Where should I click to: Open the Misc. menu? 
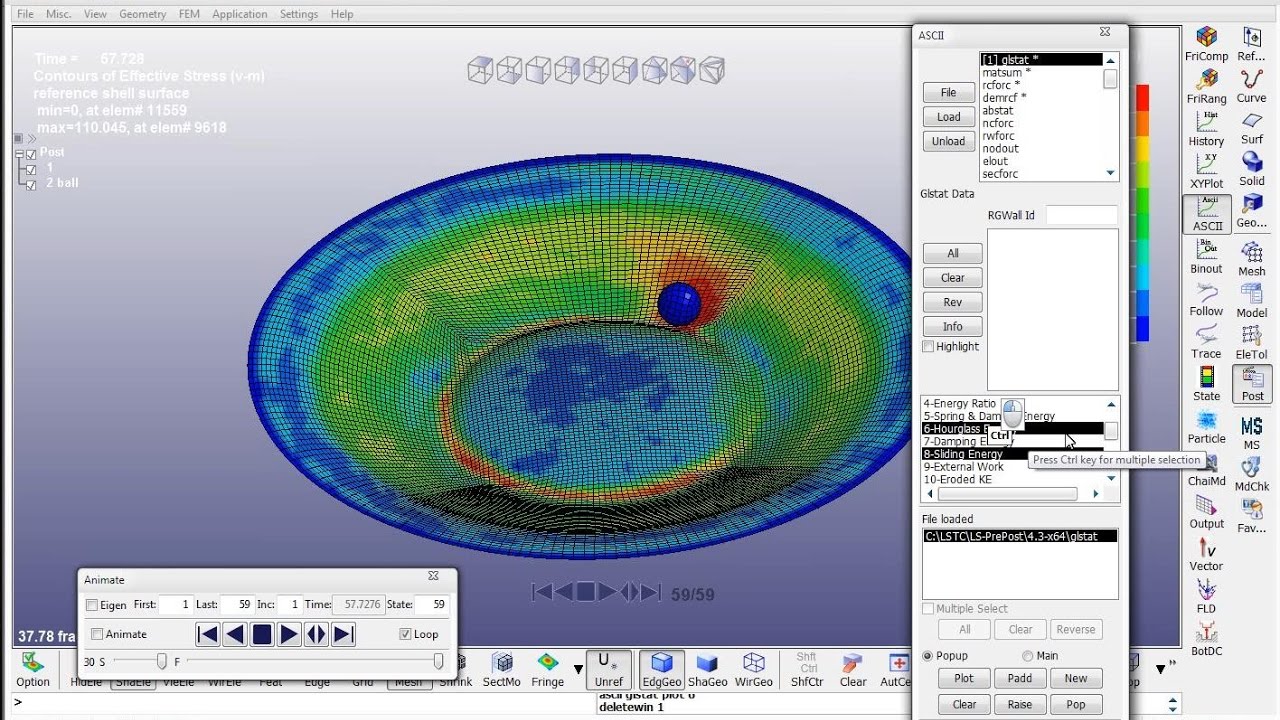pyautogui.click(x=58, y=14)
